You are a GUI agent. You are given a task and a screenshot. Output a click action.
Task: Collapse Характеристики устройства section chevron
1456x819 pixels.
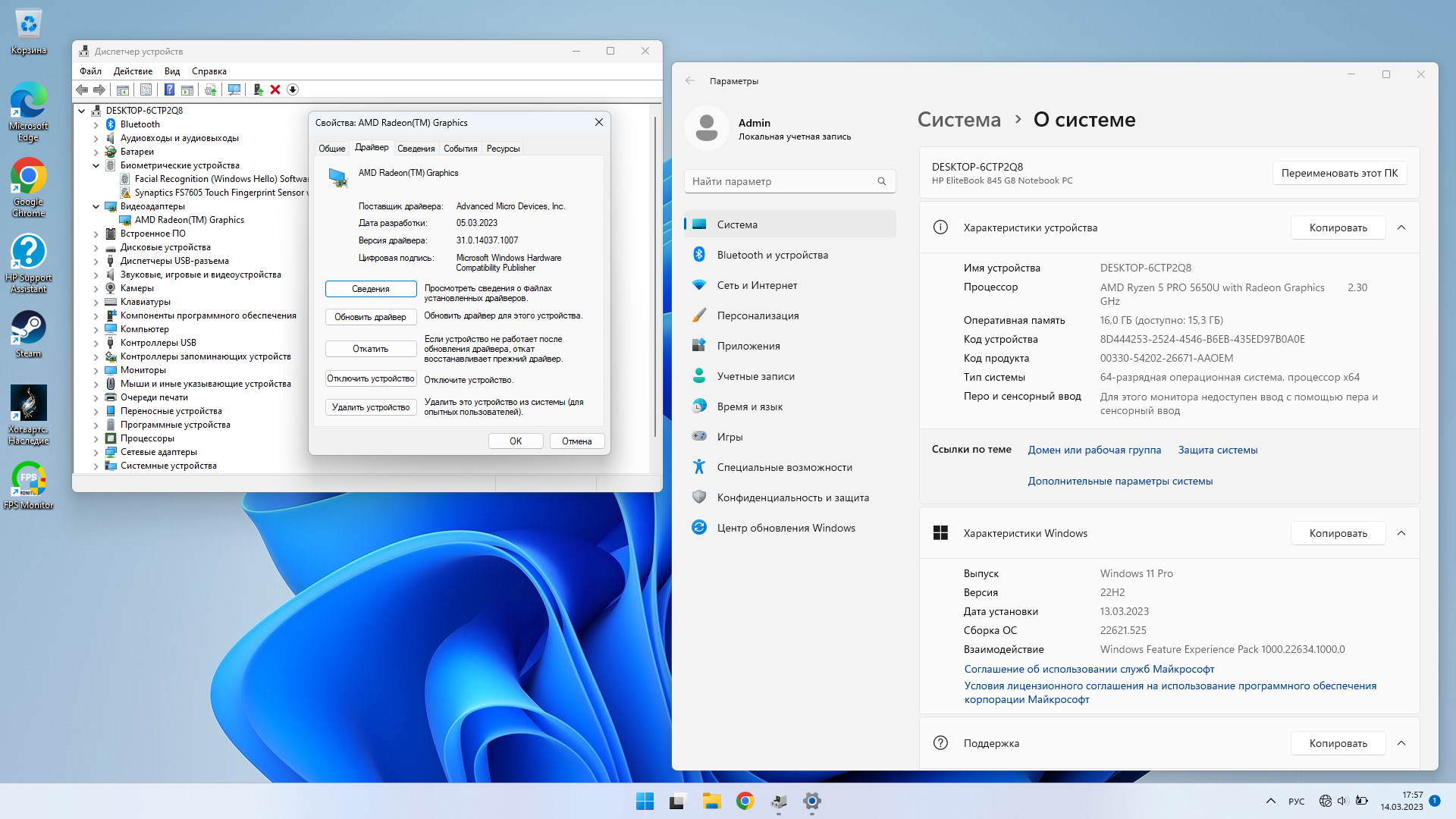[1401, 227]
